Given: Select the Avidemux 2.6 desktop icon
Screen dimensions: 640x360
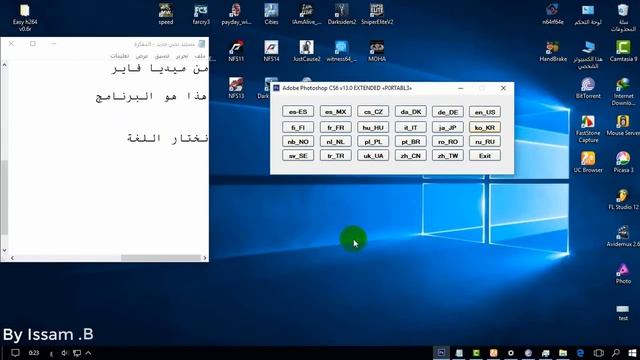Looking at the screenshot, I should click(623, 236).
